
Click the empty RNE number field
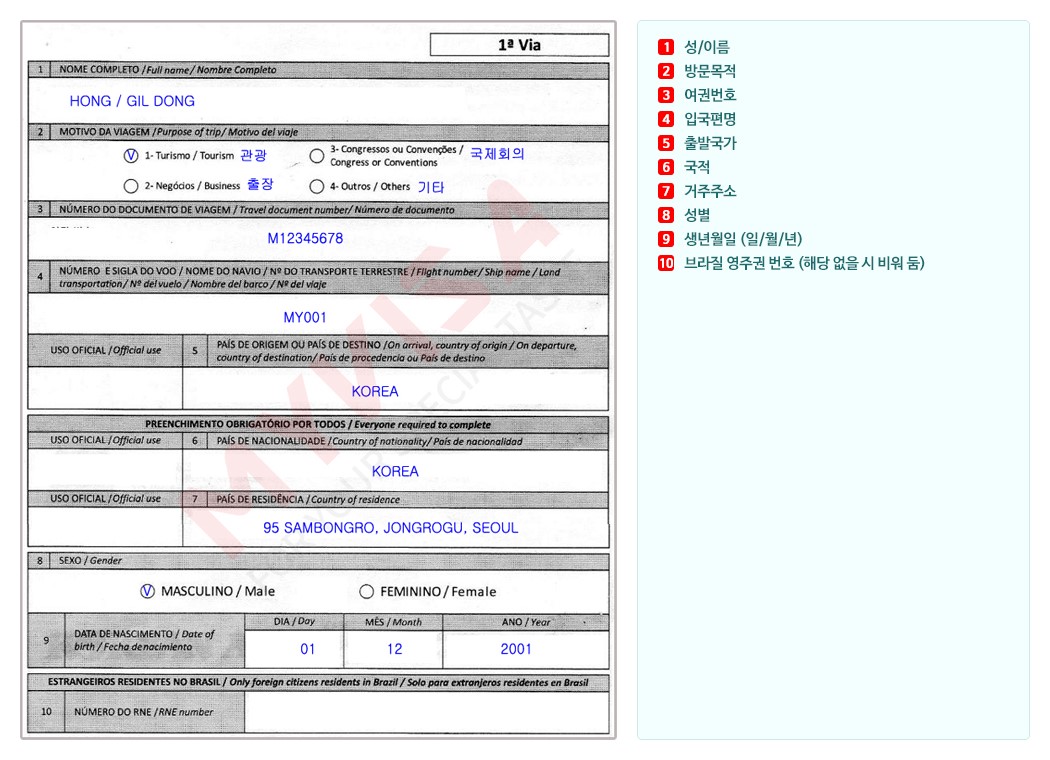427,712
